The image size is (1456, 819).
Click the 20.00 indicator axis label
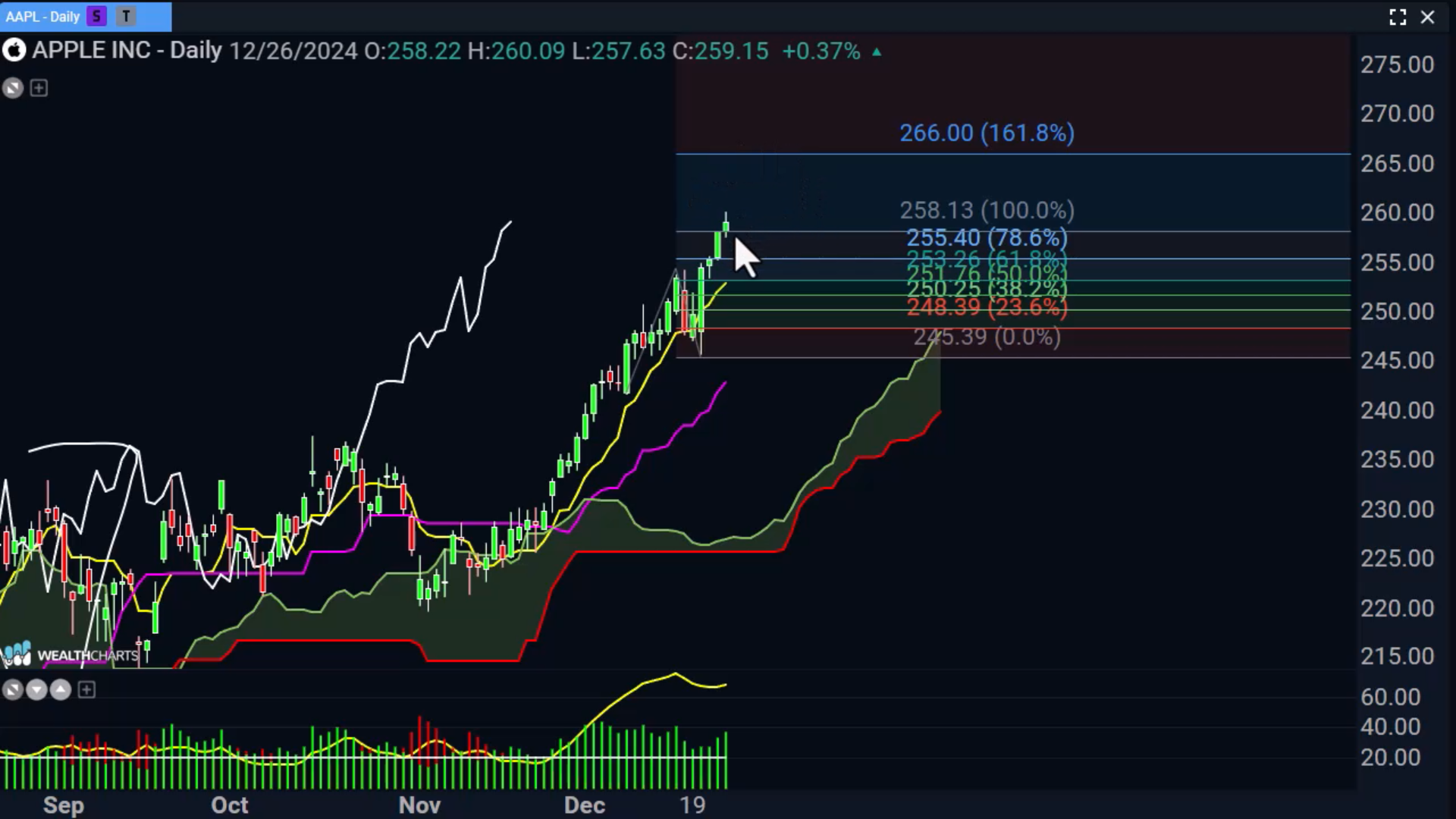pyautogui.click(x=1390, y=757)
